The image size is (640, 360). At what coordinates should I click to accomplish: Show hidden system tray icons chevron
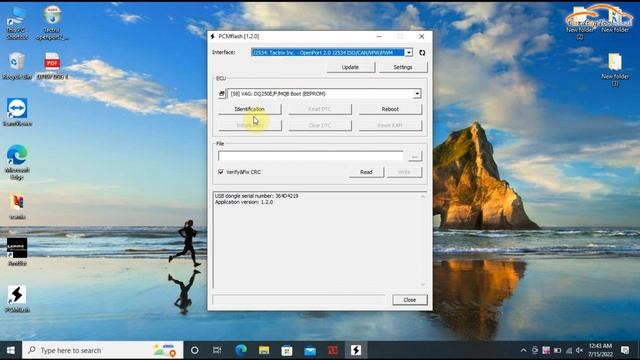[523, 350]
